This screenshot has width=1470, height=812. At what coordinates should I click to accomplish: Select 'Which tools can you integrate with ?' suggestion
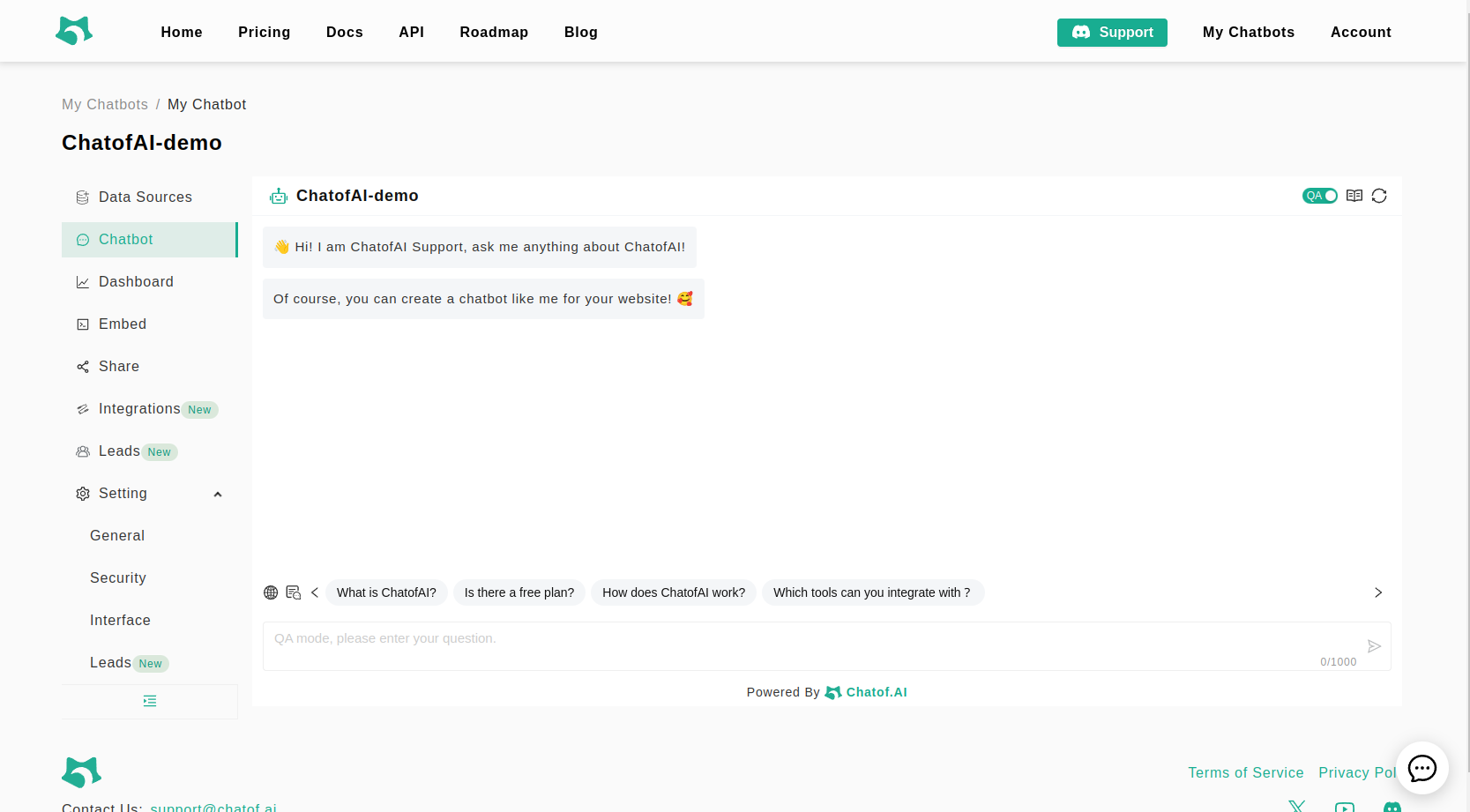pyautogui.click(x=873, y=592)
